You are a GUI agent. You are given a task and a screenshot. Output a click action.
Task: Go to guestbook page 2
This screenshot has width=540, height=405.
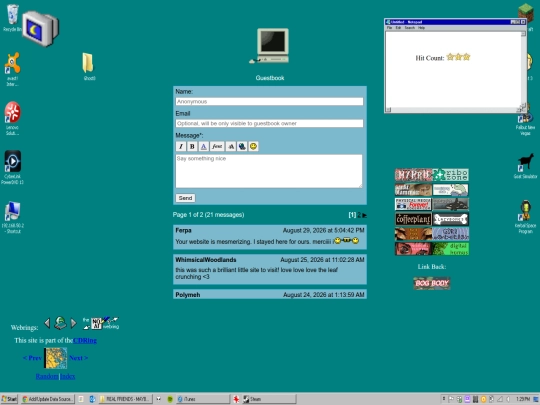(x=359, y=215)
